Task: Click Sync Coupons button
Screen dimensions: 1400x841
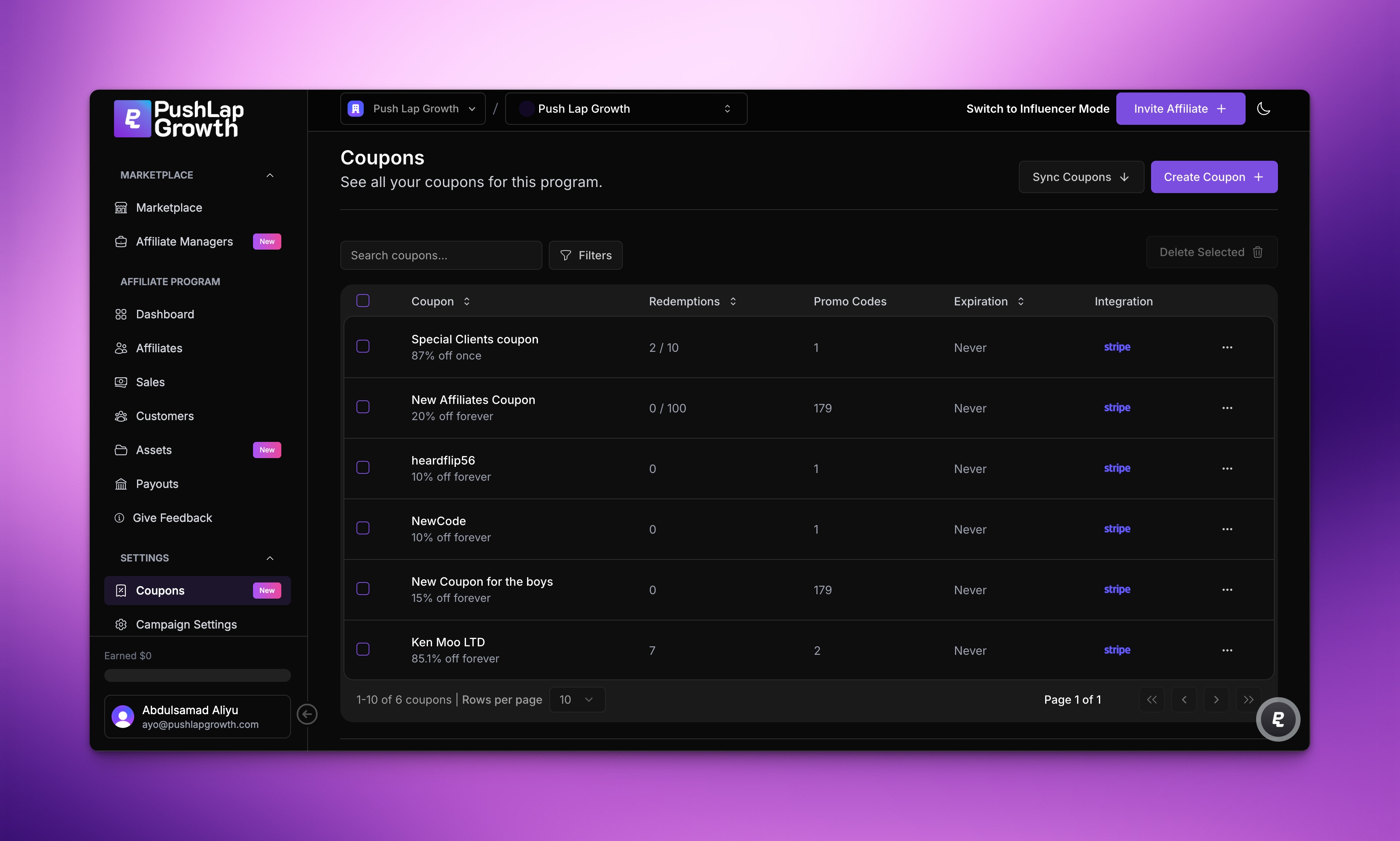Action: click(x=1081, y=177)
